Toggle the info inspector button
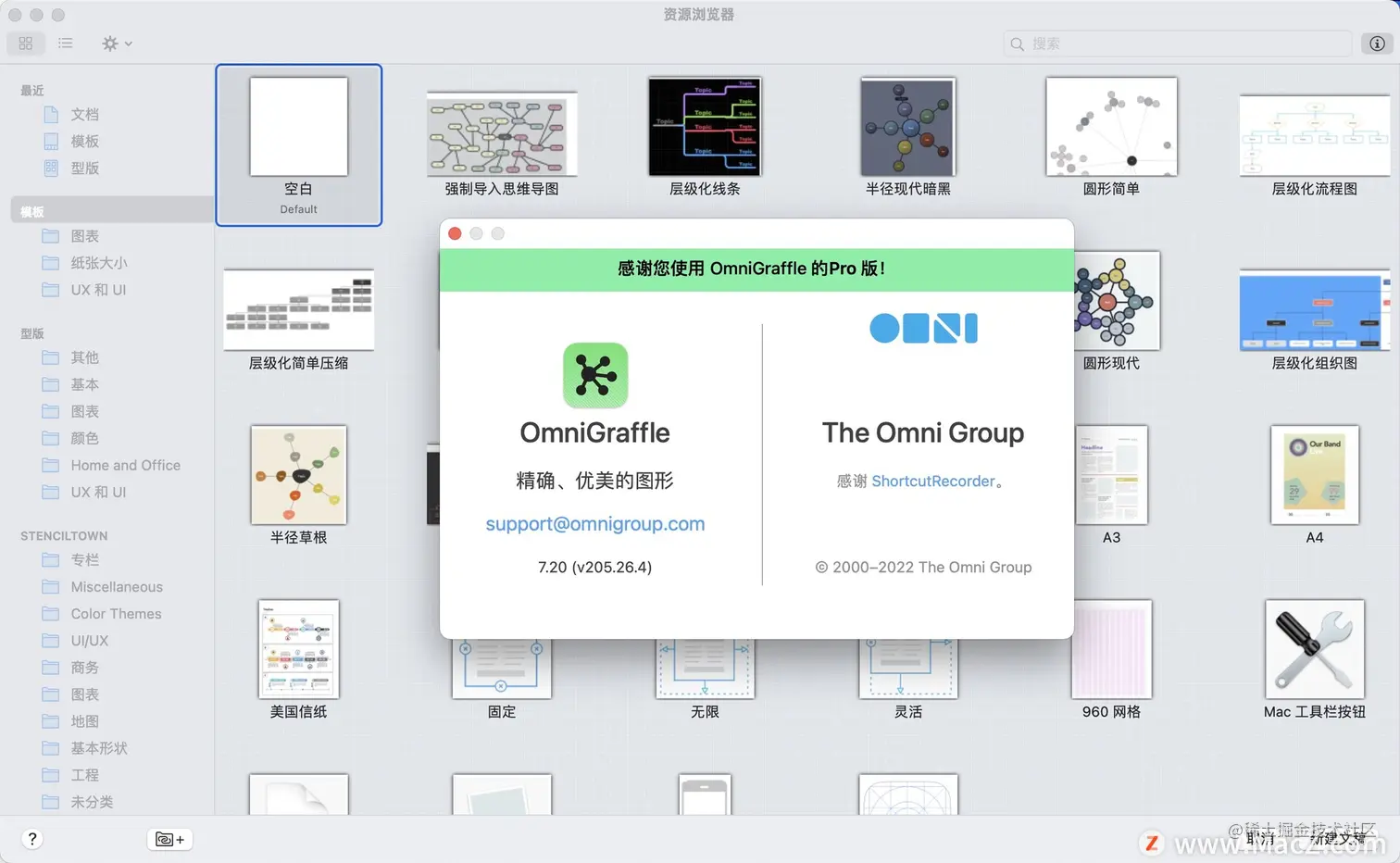 1377,44
